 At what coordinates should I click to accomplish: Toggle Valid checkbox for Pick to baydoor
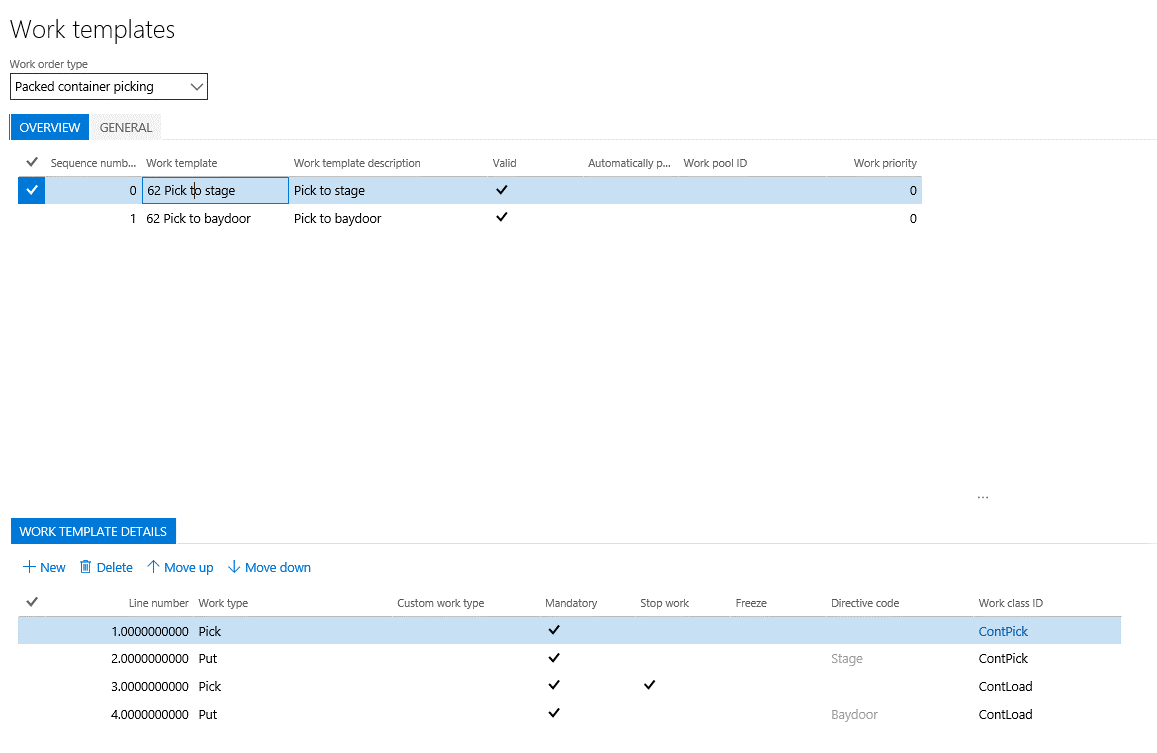tap(502, 217)
